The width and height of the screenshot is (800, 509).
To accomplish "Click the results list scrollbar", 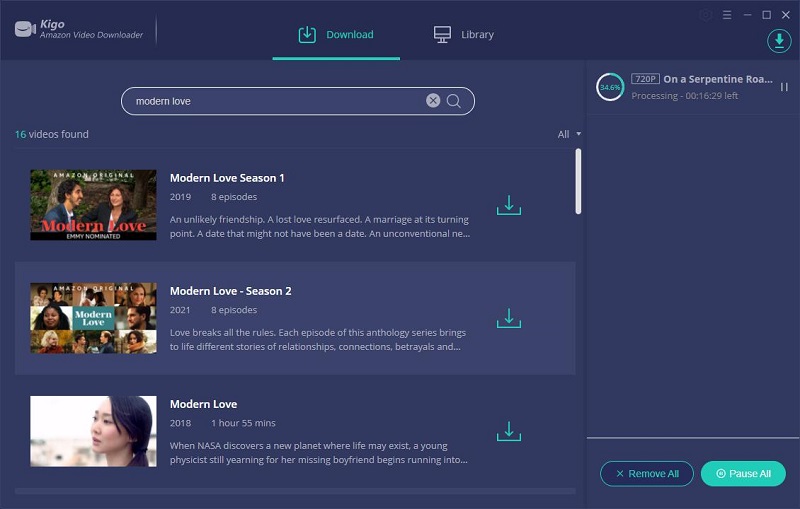I will [578, 181].
